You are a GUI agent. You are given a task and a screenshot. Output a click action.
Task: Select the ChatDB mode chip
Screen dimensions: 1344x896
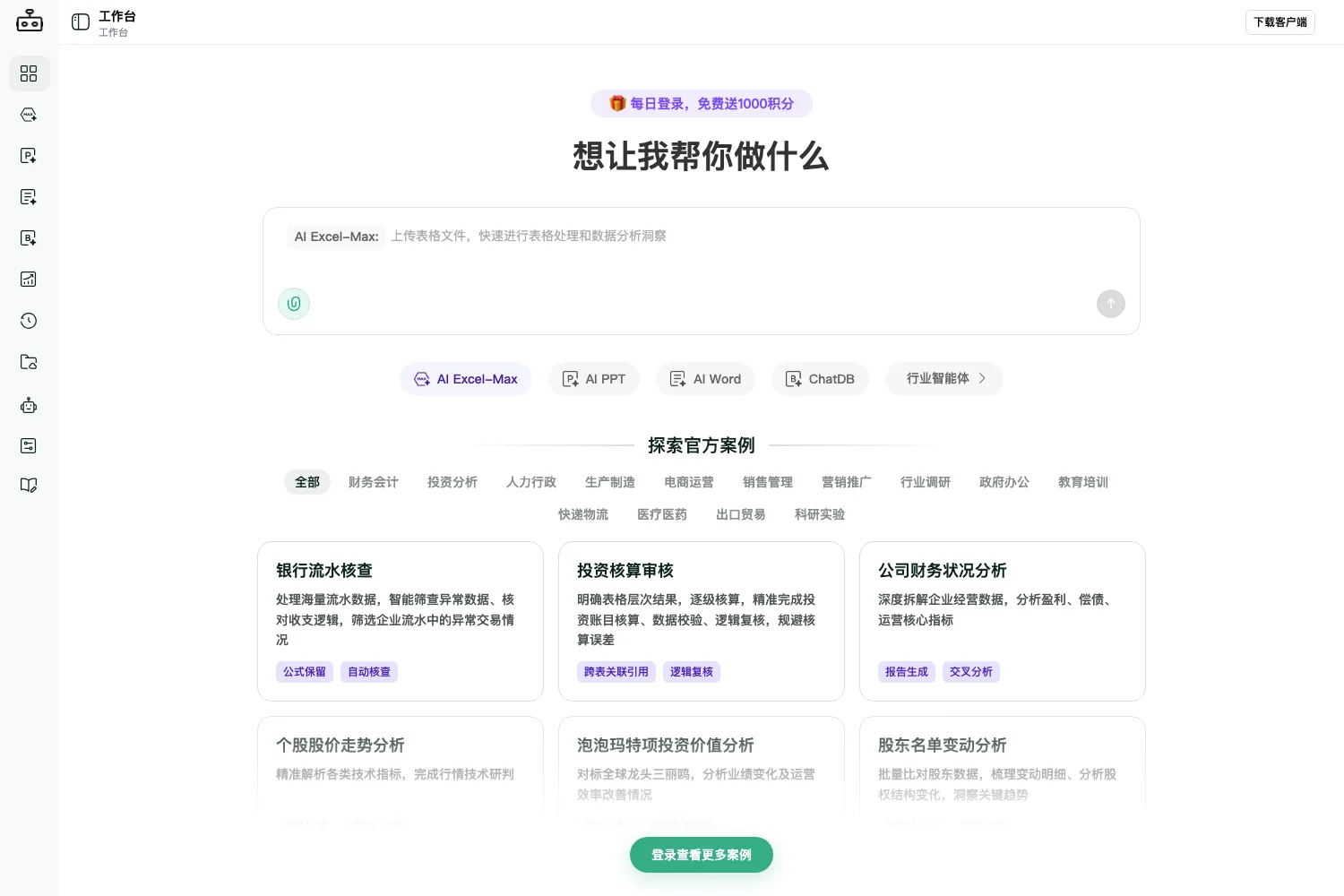click(x=820, y=379)
